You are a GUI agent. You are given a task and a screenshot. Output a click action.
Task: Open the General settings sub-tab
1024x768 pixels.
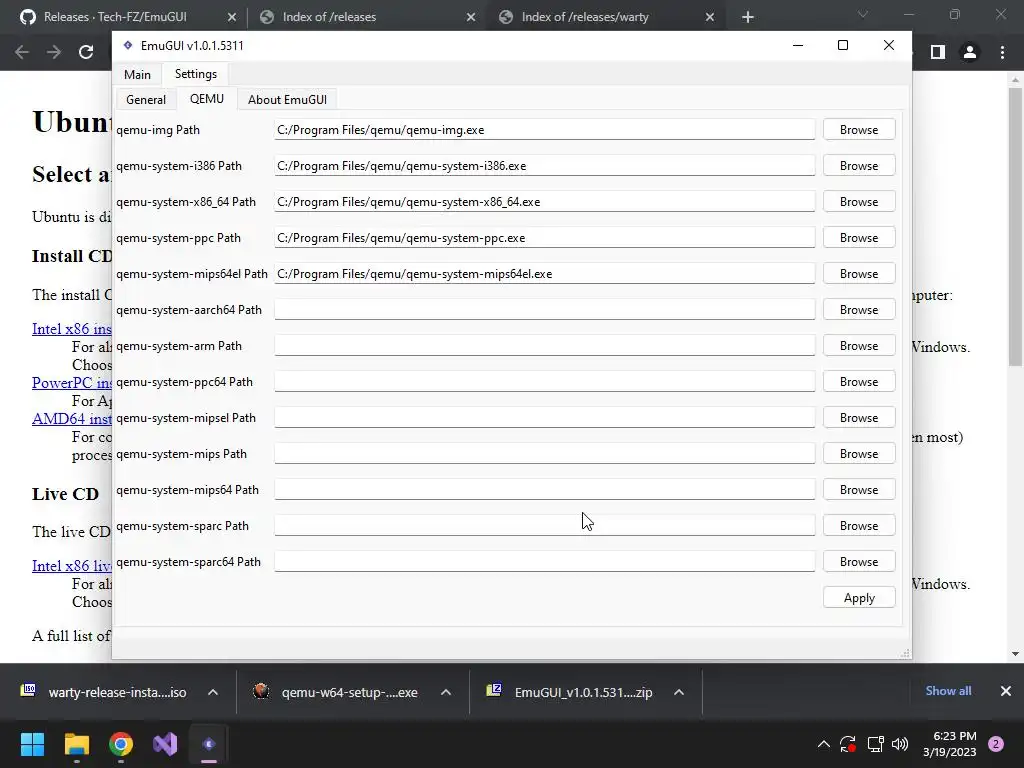tap(146, 99)
